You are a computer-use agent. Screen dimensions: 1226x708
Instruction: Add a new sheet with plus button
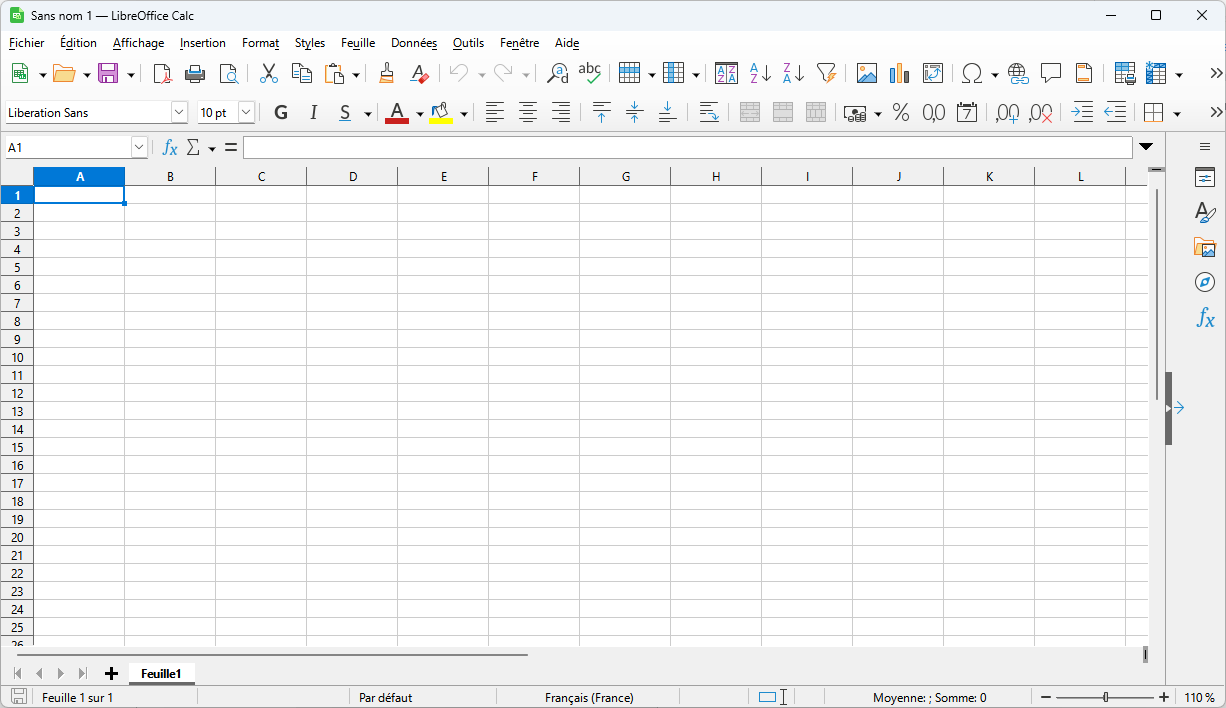[x=111, y=674]
